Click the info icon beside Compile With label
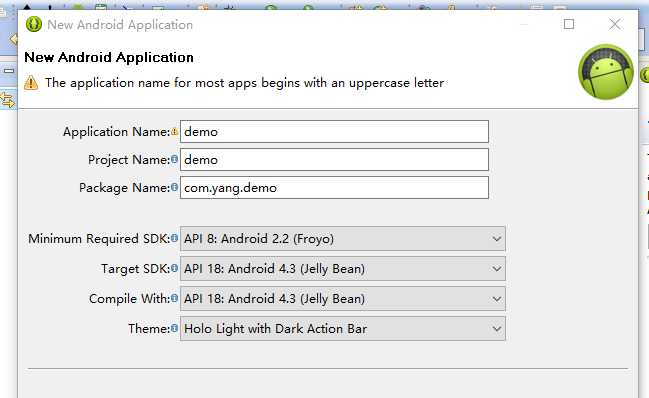Screen dimensions: 649x398 click(x=174, y=298)
